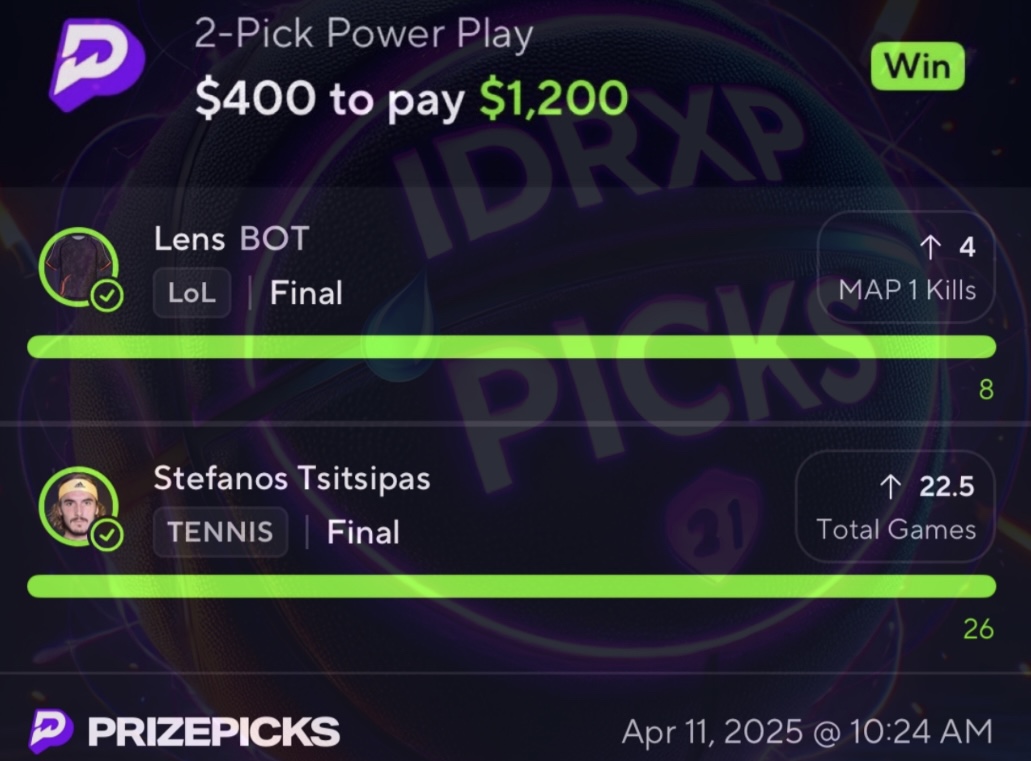This screenshot has height=761, width=1031.
Task: Click the purple PrizePicks logo at top
Action: pos(97,64)
